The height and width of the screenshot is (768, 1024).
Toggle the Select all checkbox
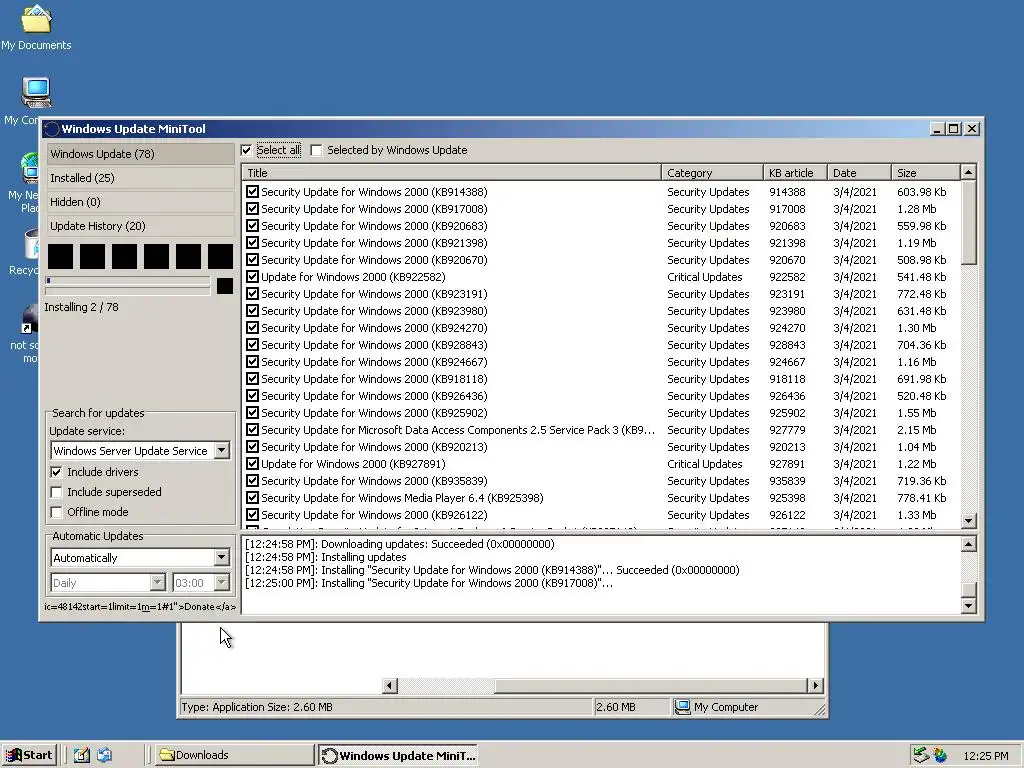246,150
